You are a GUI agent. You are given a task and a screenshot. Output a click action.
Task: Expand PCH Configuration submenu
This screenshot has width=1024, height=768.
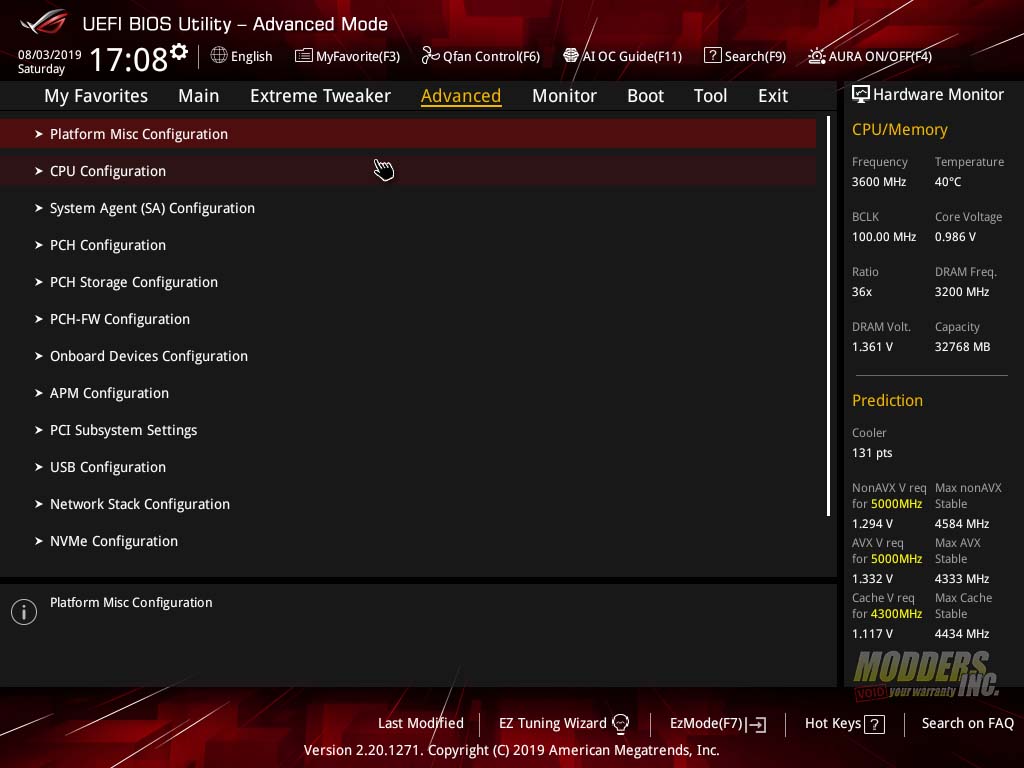coord(408,245)
